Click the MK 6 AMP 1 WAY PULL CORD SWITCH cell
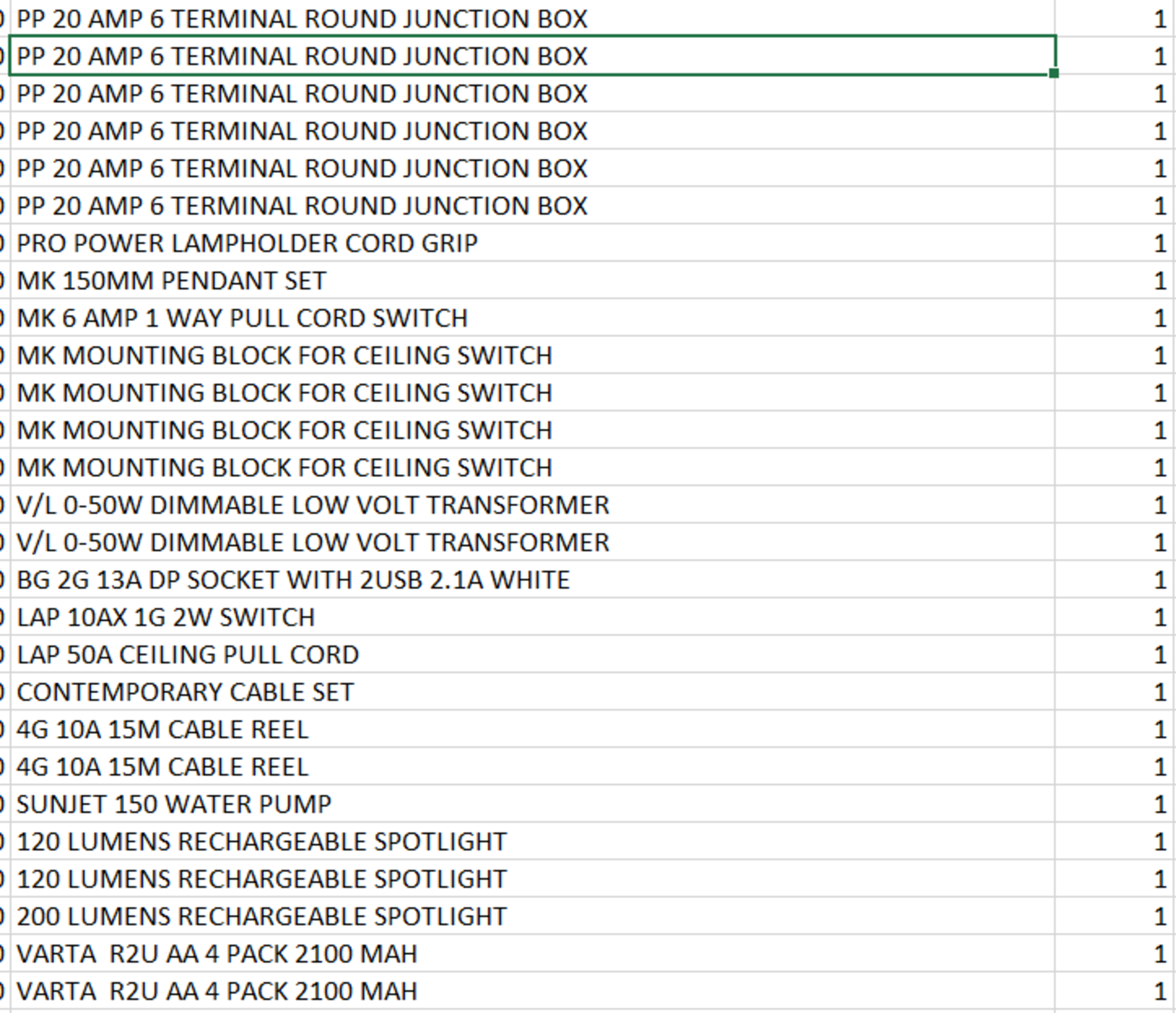This screenshot has height=1013, width=1176. 532,318
